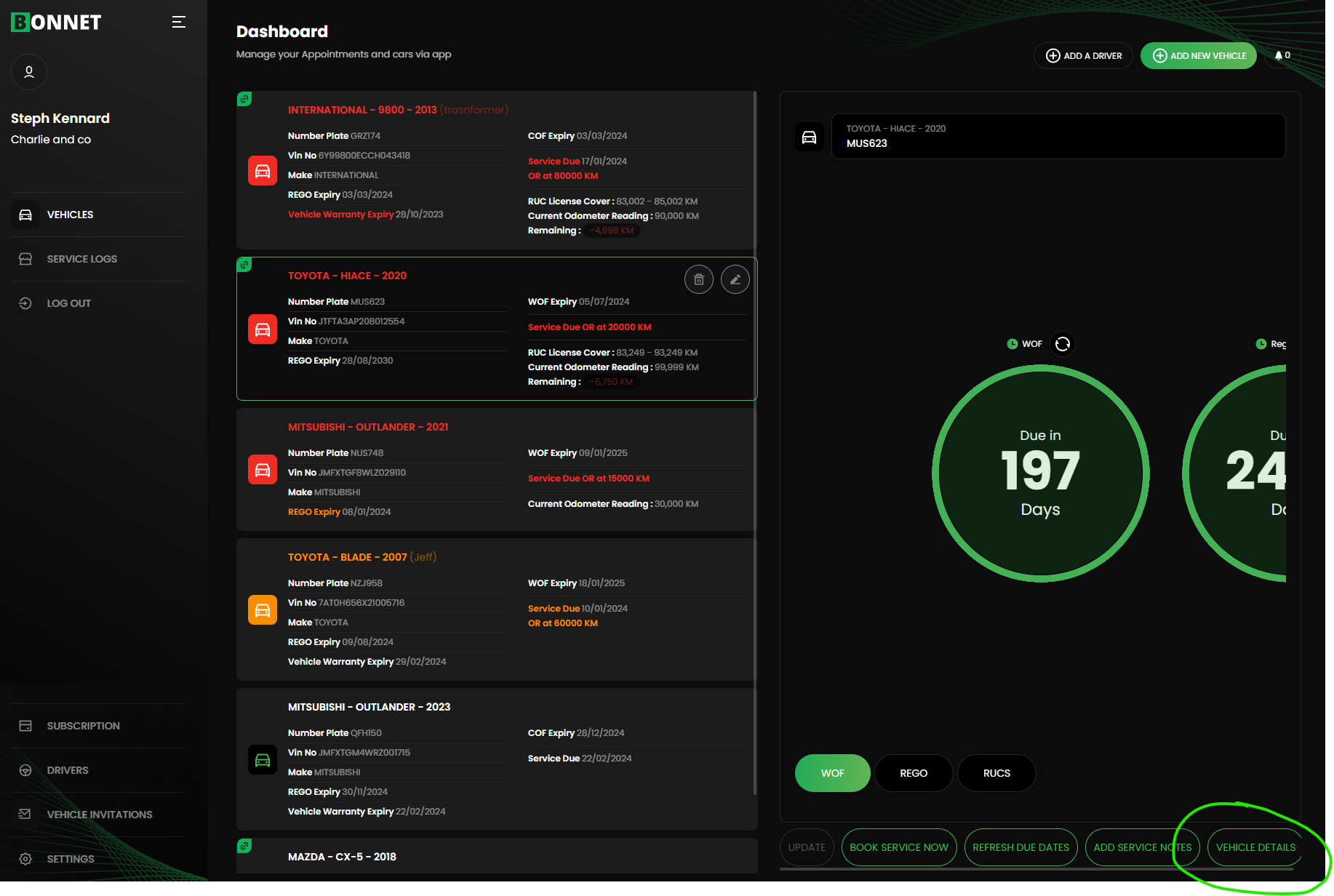This screenshot has height=896, width=1334.
Task: Open the Subscription page
Action: 98,726
